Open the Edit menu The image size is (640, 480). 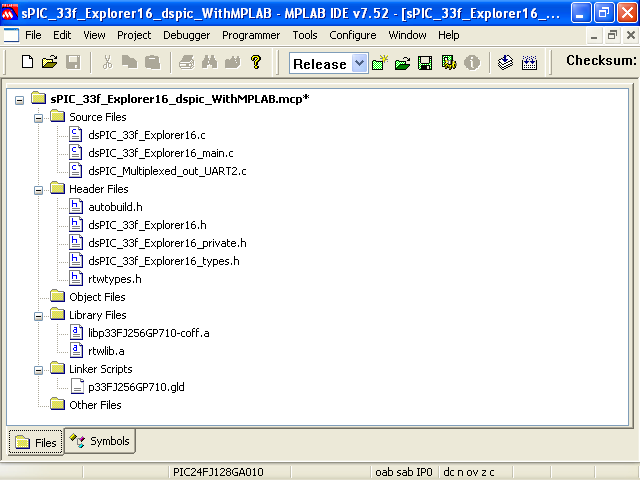click(x=62, y=36)
